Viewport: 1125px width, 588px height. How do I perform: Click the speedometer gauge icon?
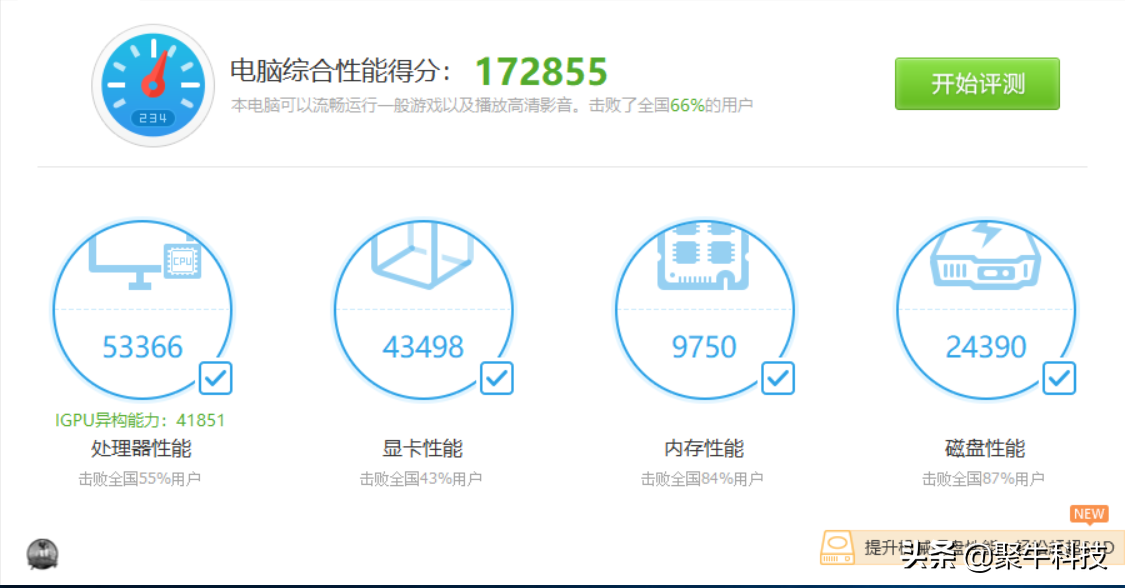pyautogui.click(x=153, y=85)
